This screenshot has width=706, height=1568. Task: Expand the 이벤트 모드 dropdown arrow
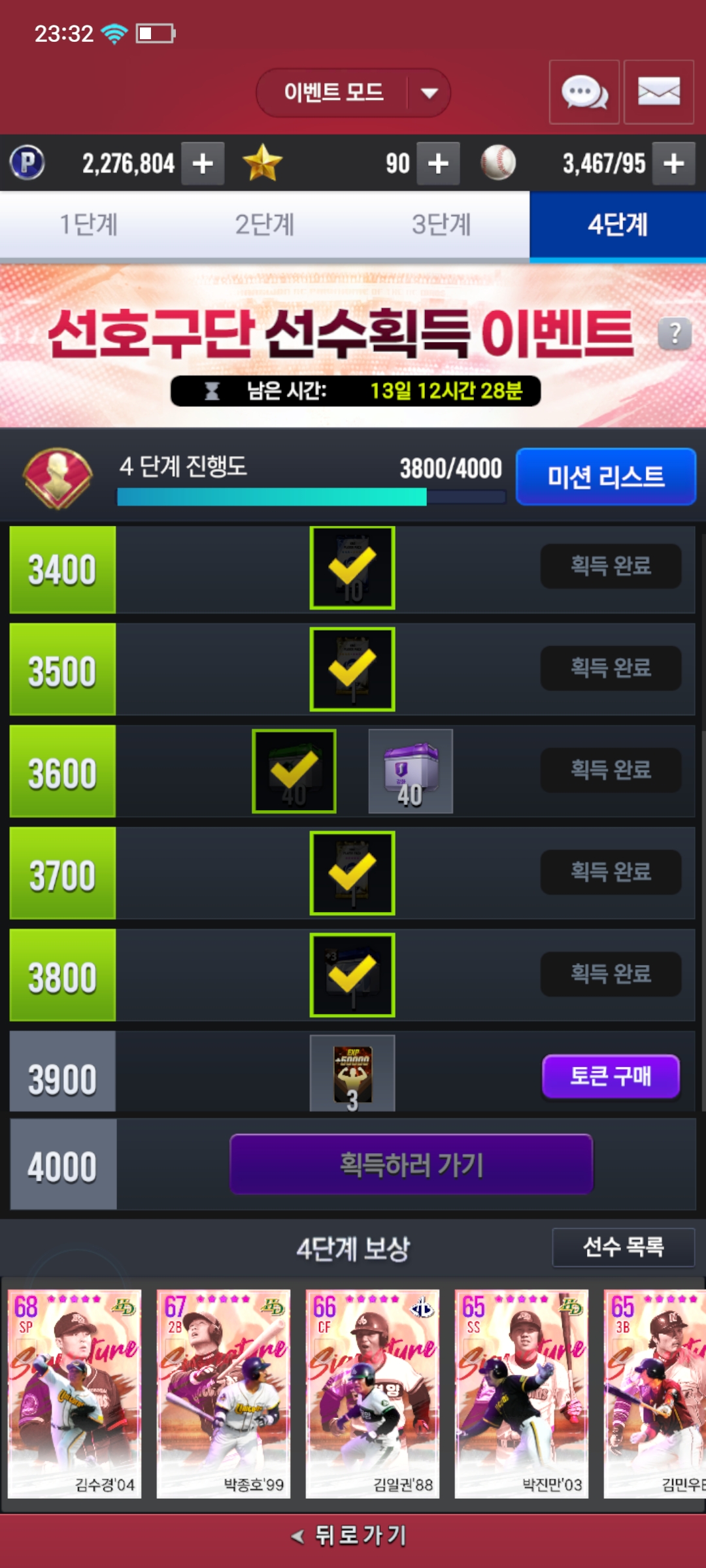(x=429, y=93)
